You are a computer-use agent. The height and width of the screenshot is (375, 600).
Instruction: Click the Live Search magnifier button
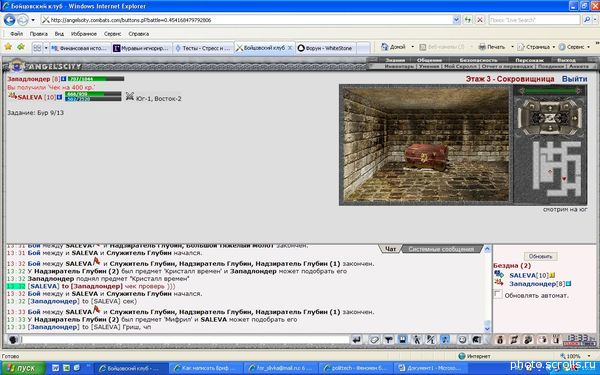point(587,20)
